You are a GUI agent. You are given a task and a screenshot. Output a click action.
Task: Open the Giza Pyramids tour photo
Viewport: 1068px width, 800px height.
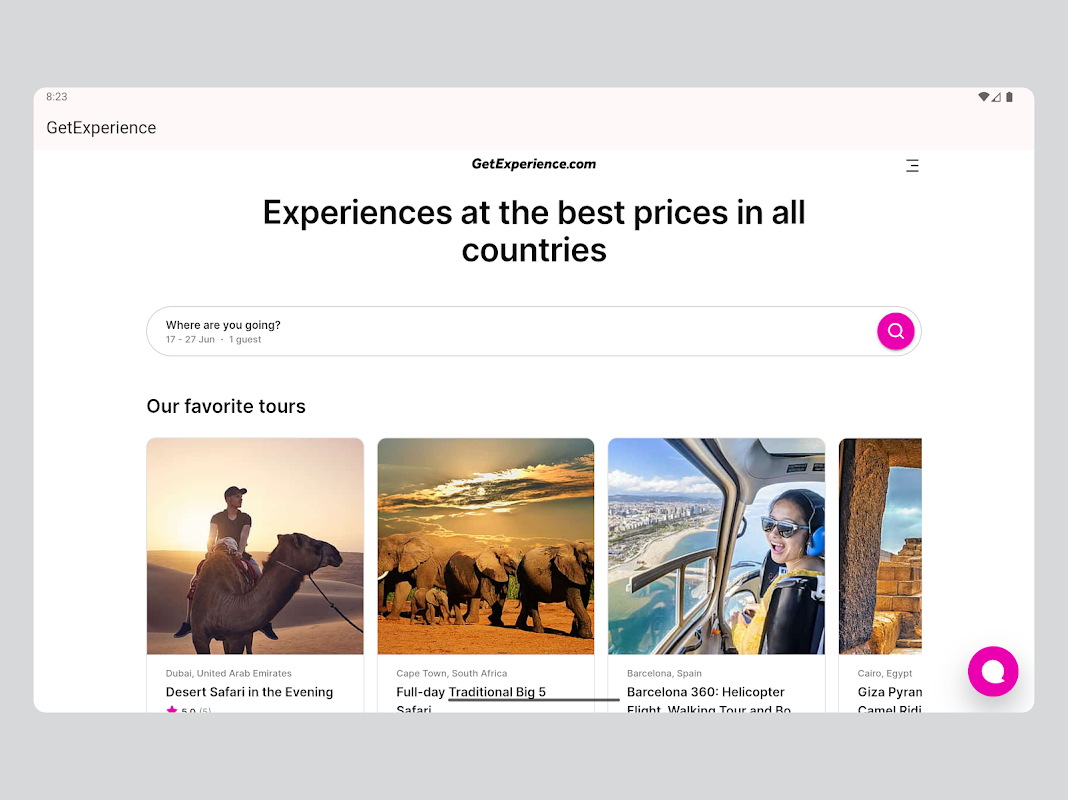click(x=880, y=546)
